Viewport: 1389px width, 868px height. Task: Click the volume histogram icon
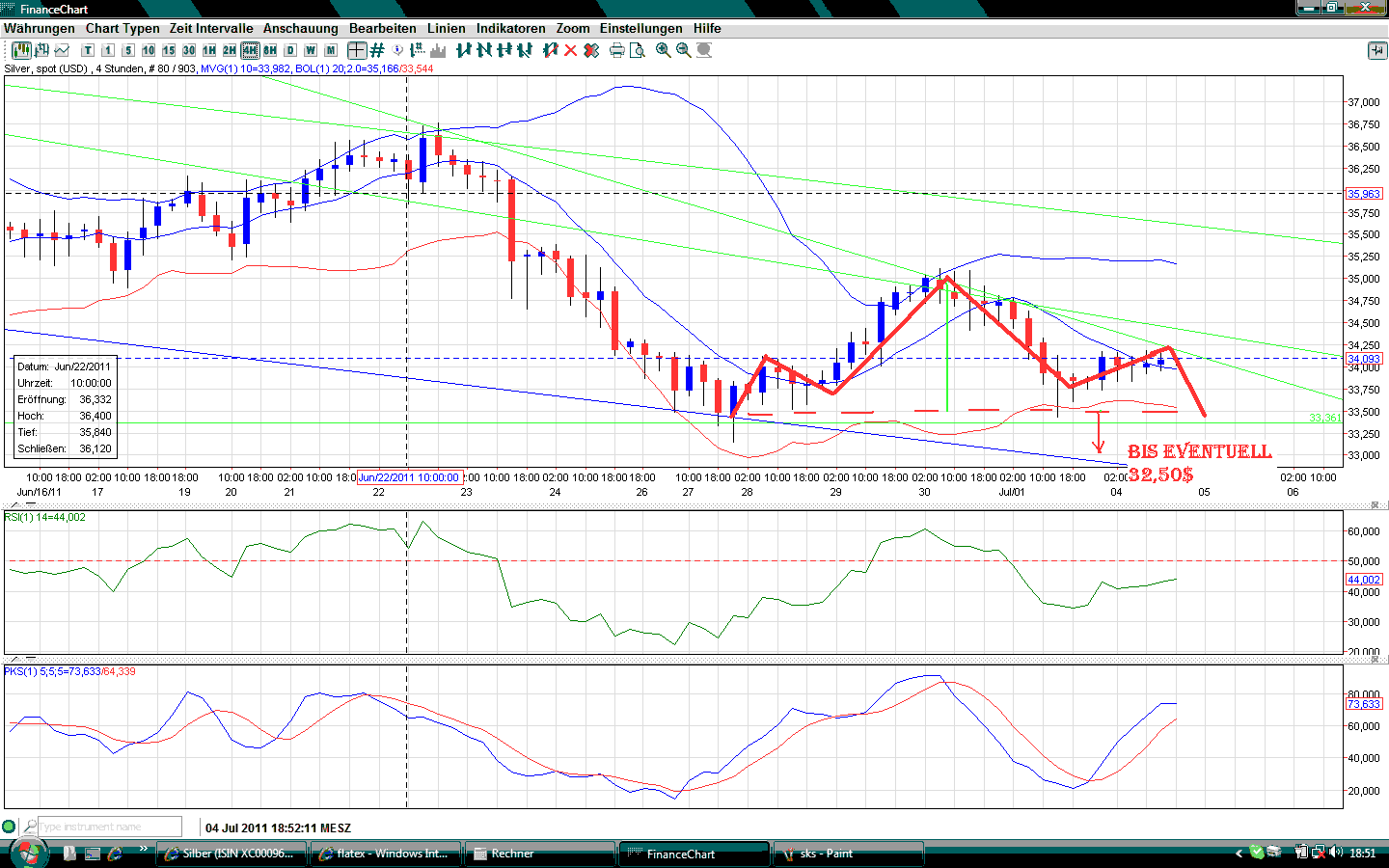click(x=439, y=50)
